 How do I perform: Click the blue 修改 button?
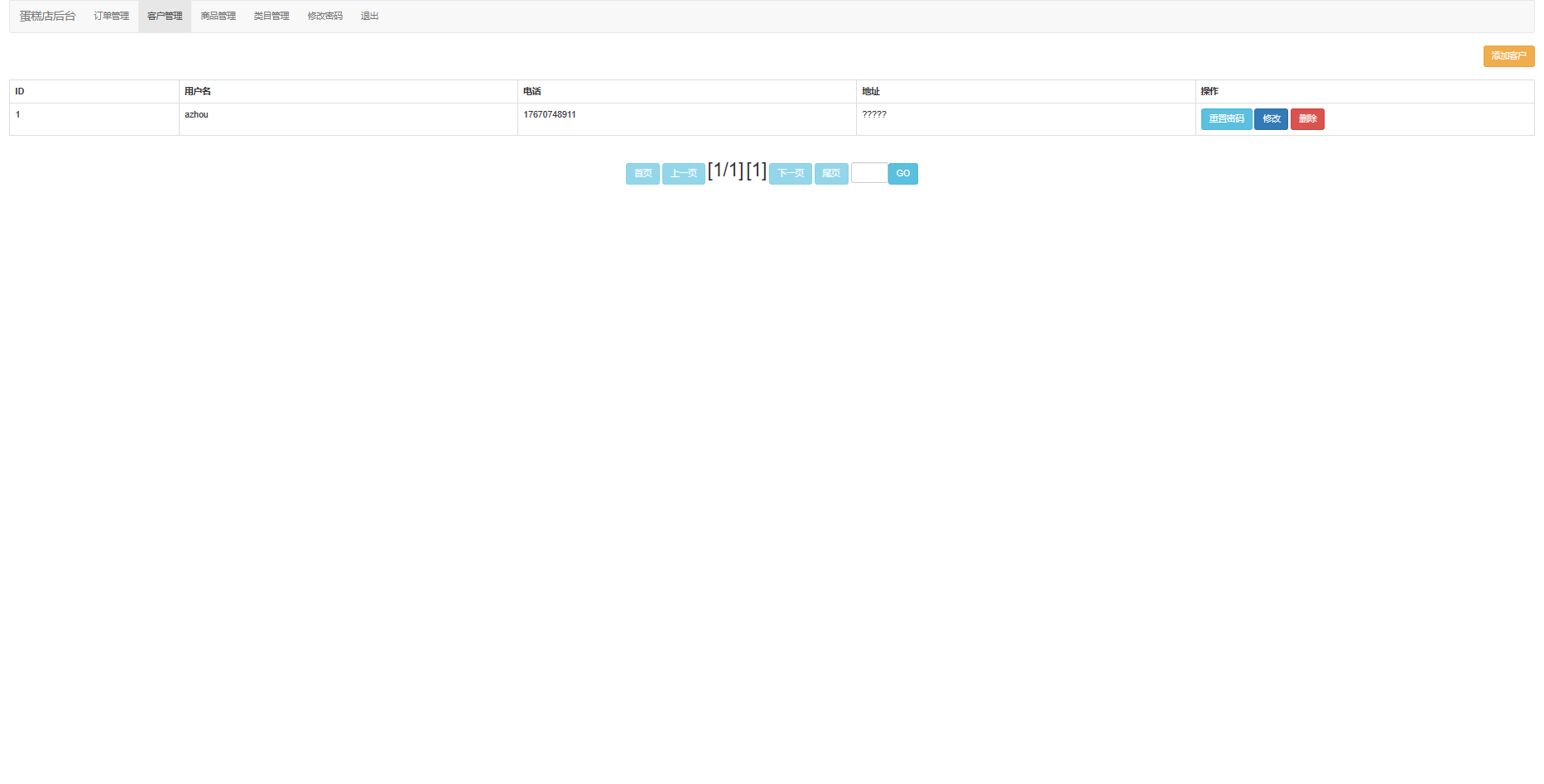(1271, 119)
